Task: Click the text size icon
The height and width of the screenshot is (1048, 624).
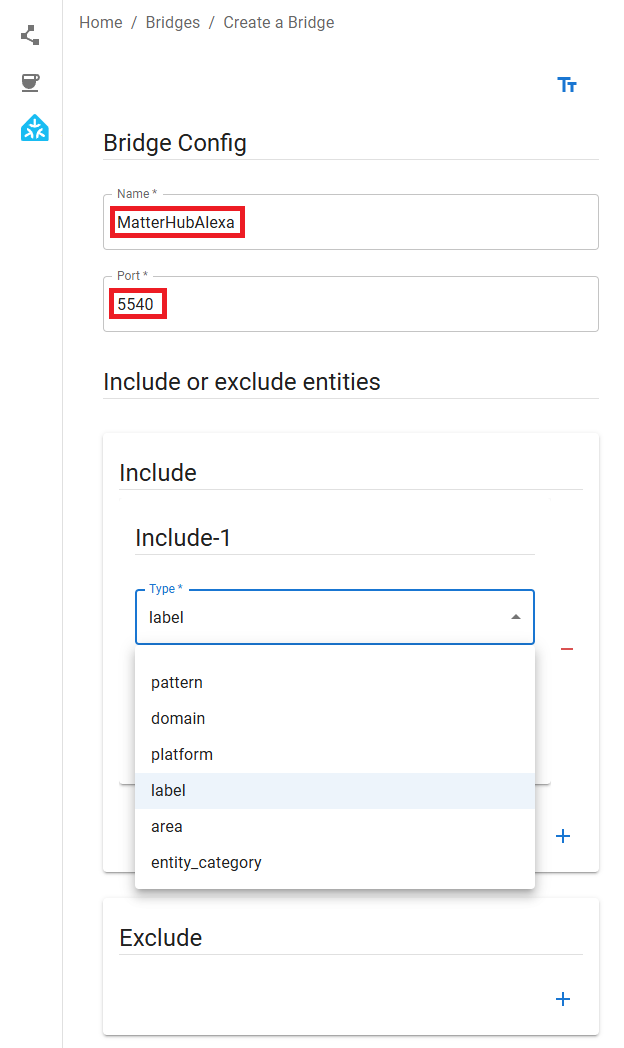Action: click(567, 85)
